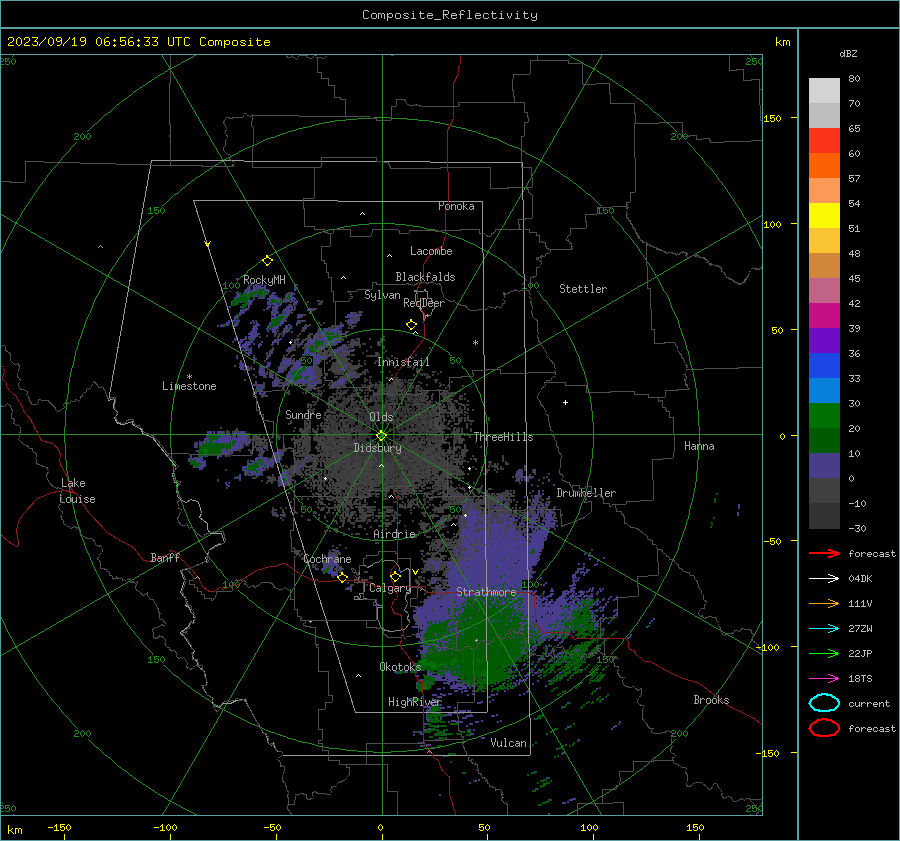Click the red forecast ellipse icon
The width and height of the screenshot is (900, 841).
(x=824, y=728)
